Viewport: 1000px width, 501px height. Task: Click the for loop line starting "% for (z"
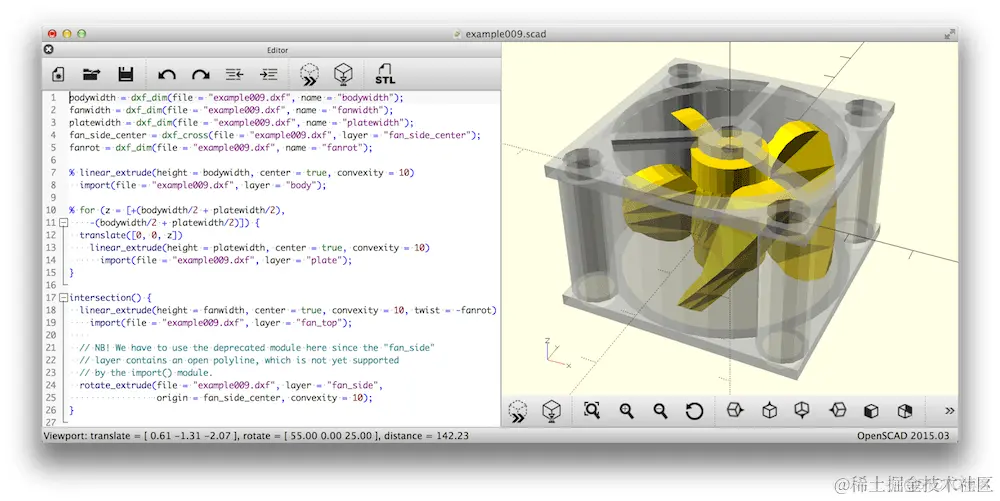point(177,210)
